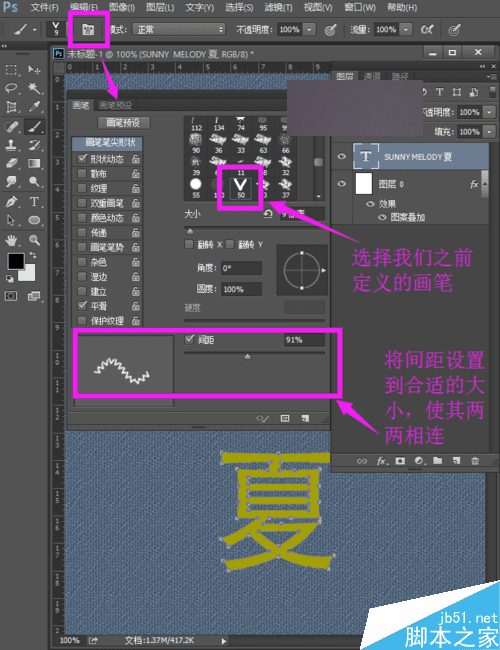500x650 pixels.
Task: Change the screen mode
Action: (x=34, y=296)
